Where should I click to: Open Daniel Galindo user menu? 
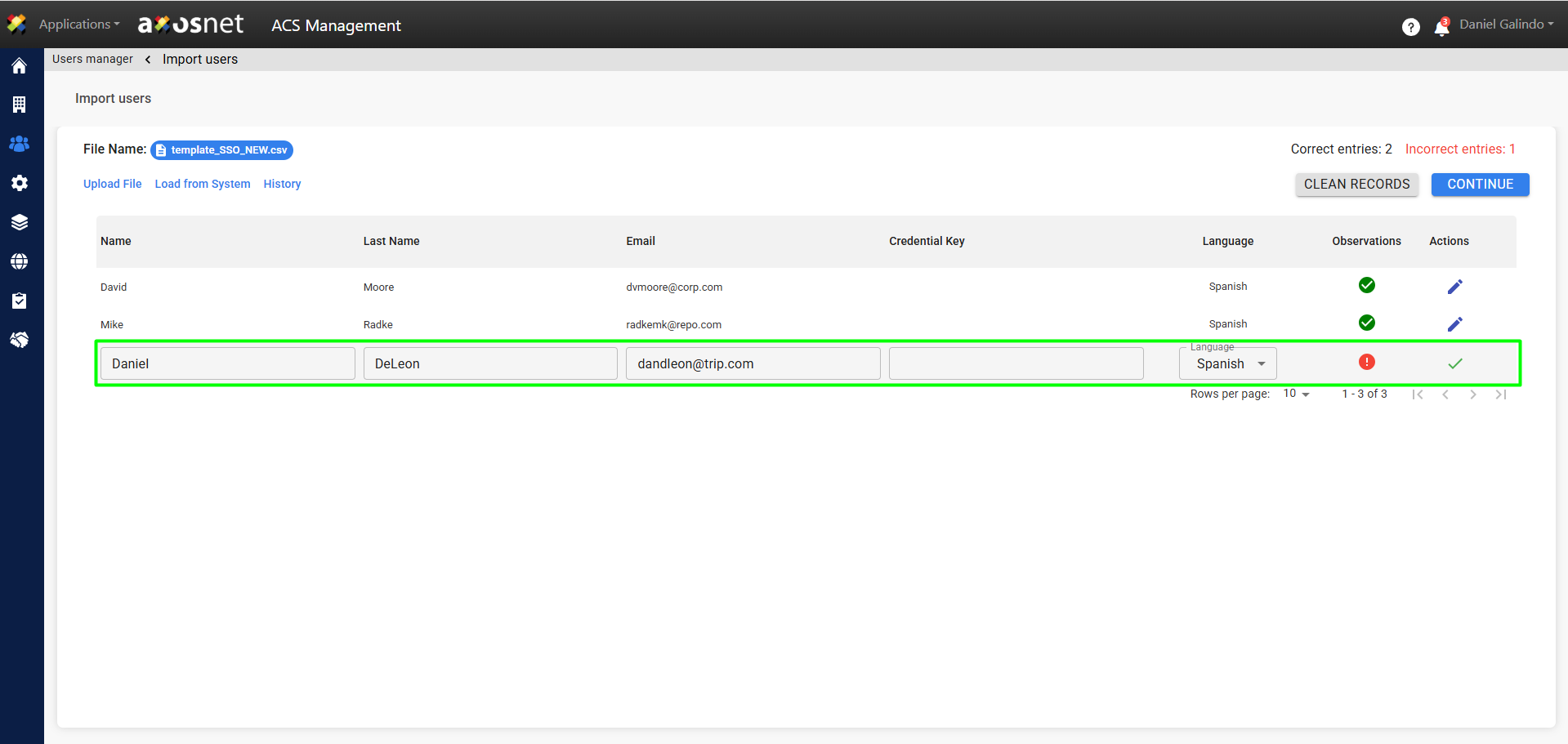(1506, 25)
